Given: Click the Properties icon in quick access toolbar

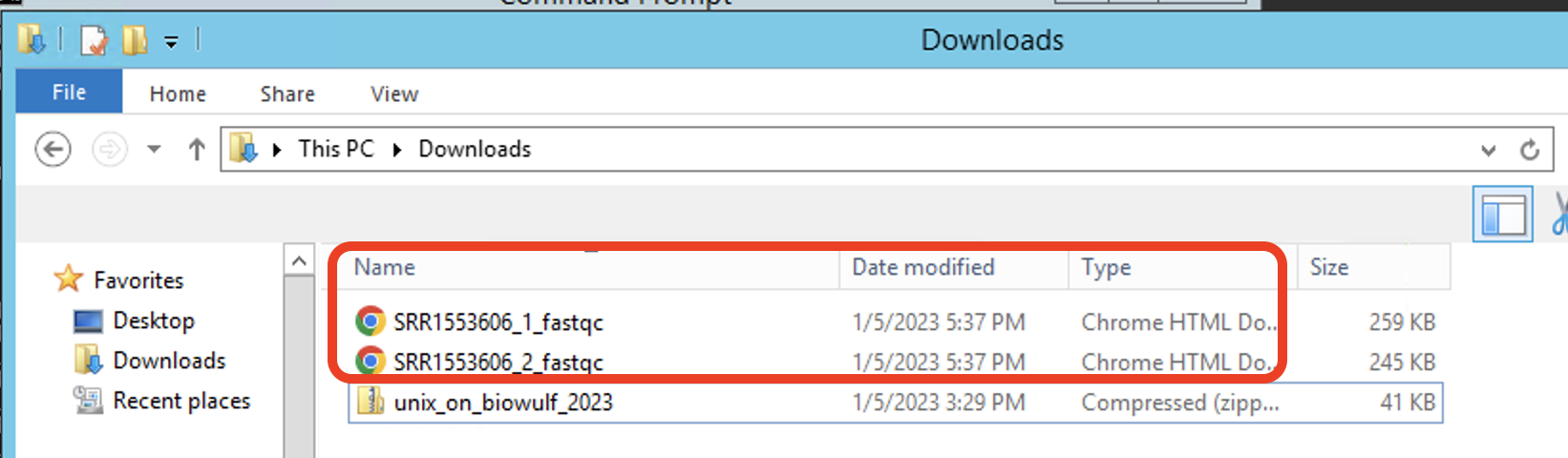Looking at the screenshot, I should point(94,40).
